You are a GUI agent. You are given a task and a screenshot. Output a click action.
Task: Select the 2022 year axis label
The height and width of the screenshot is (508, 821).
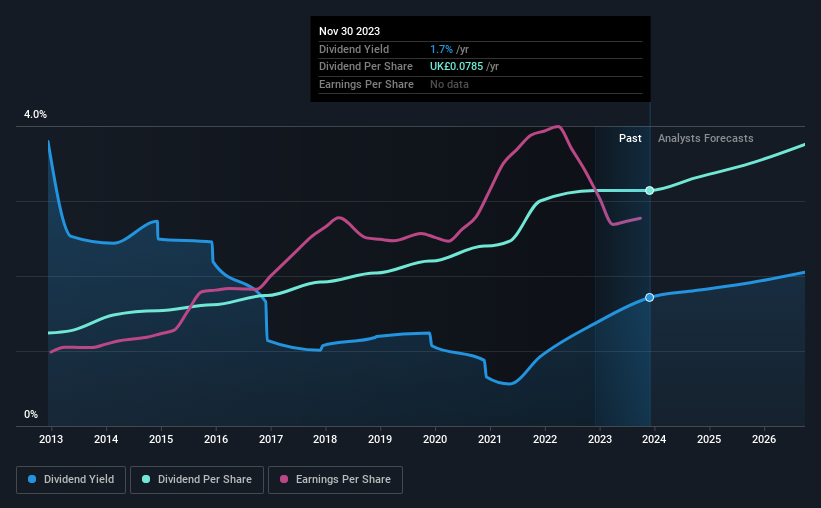(x=545, y=439)
